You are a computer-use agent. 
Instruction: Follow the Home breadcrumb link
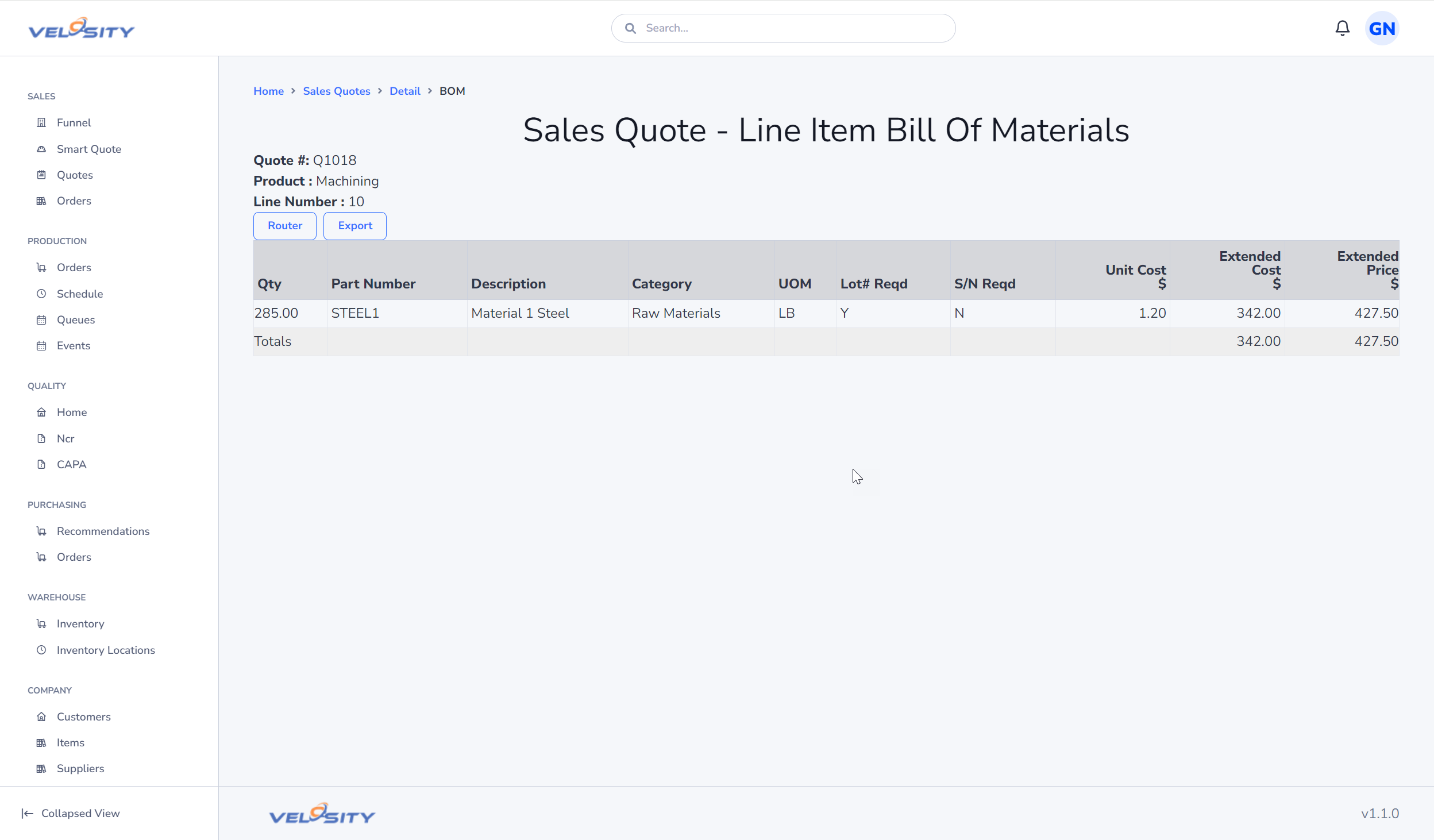coord(269,91)
